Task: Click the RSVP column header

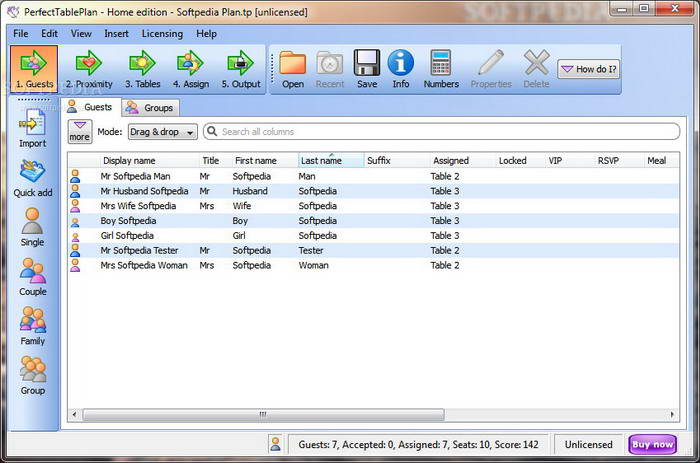Action: pos(619,160)
